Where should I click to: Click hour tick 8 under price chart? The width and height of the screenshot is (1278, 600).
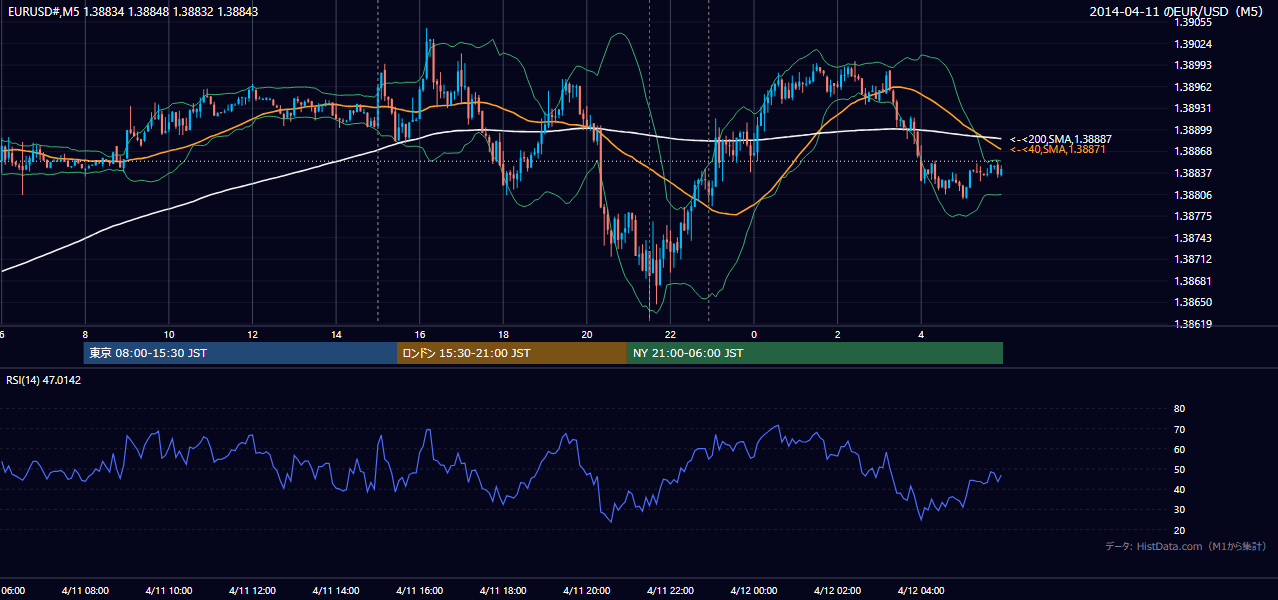(x=85, y=335)
